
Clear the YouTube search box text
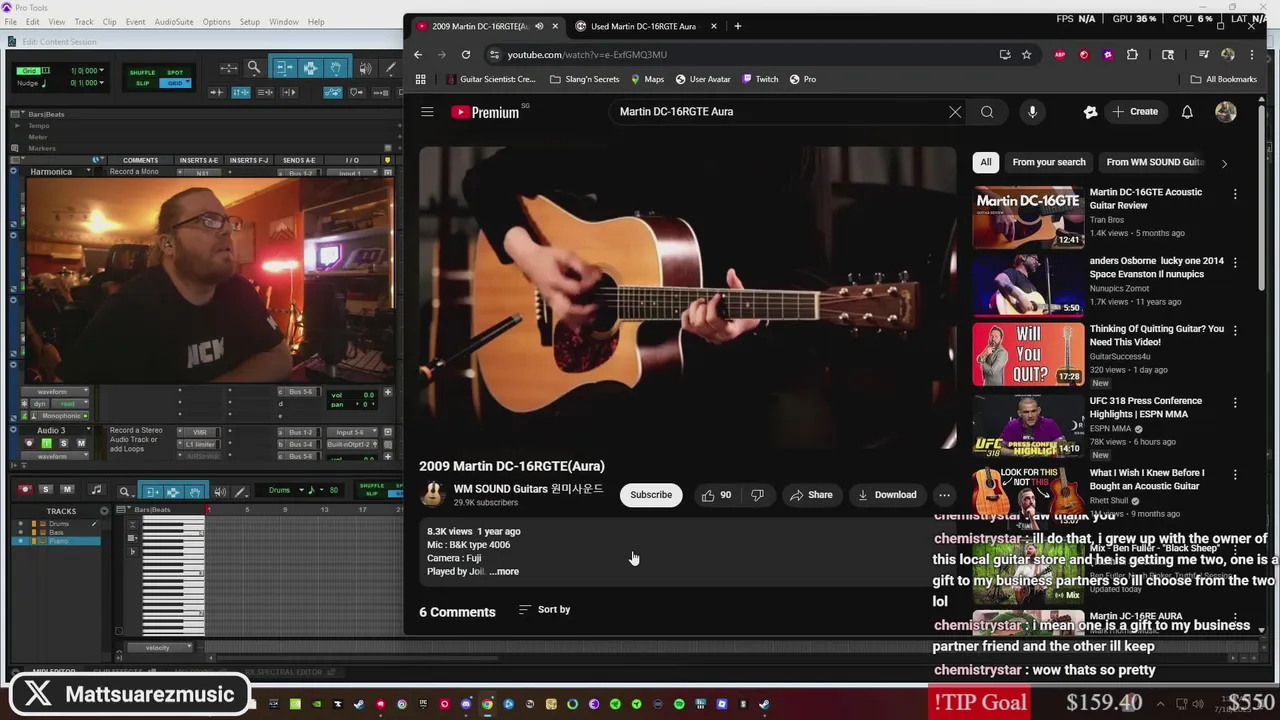point(955,112)
